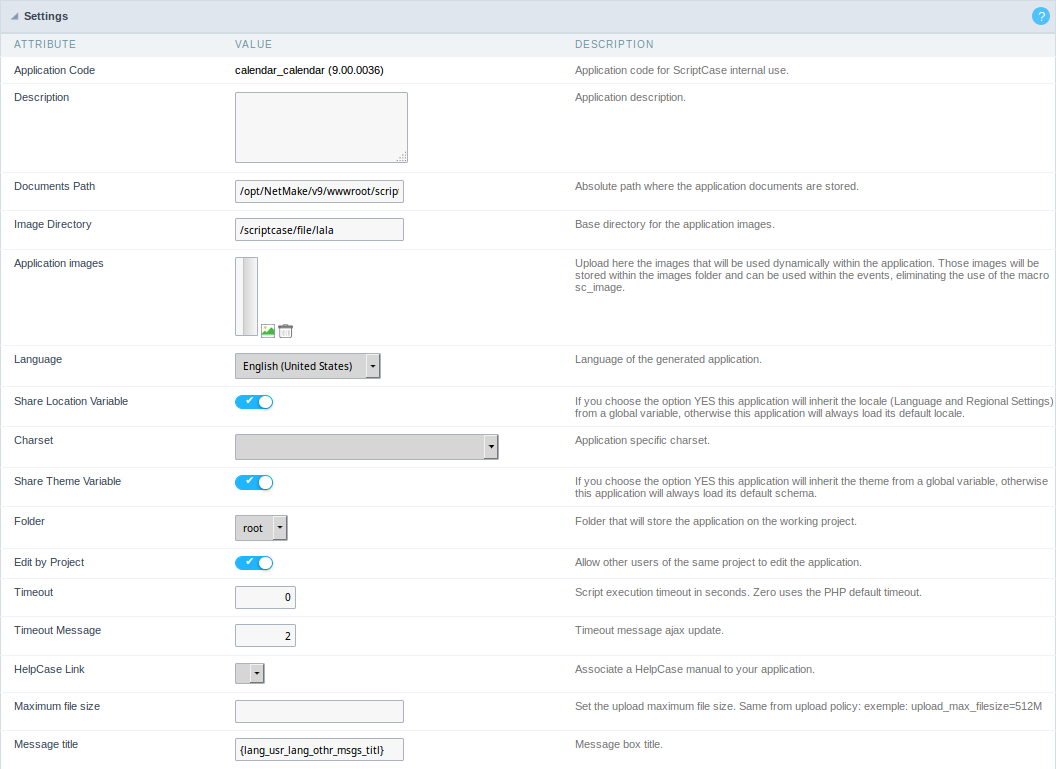This screenshot has width=1056, height=769.
Task: Click the image upload icon under Application images
Action: 266,329
